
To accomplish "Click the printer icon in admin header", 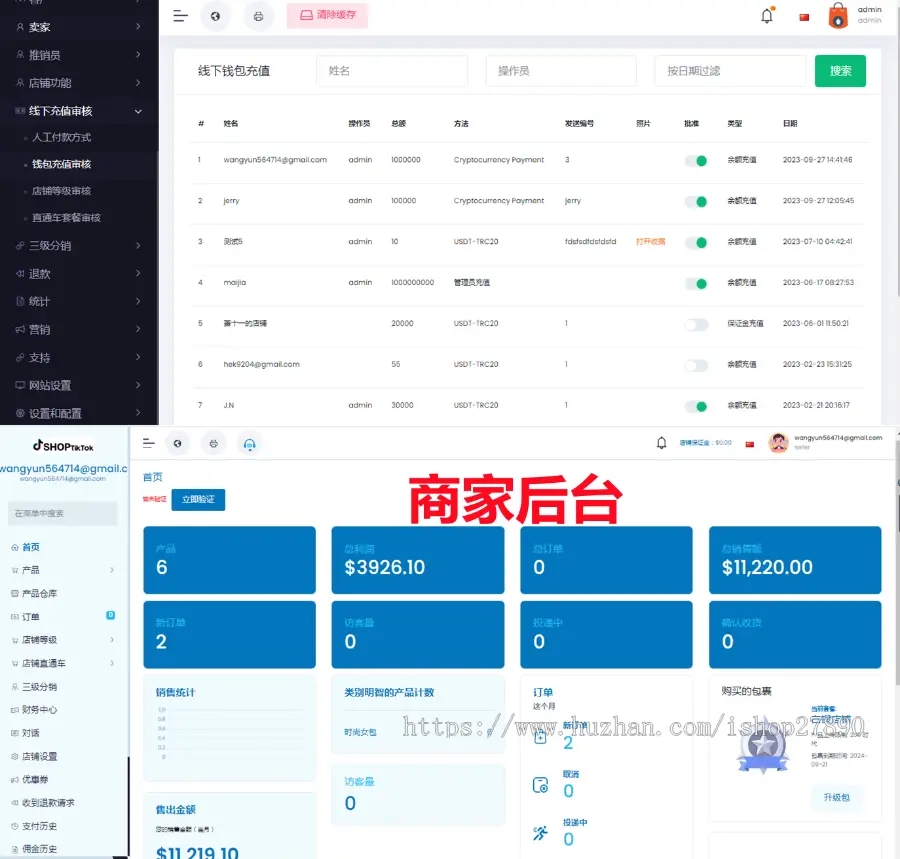I will tap(258, 16).
